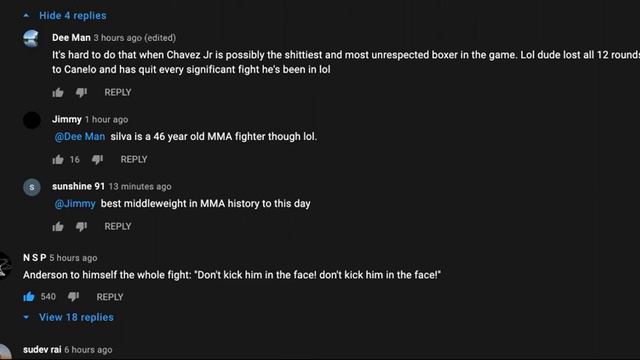This screenshot has width=640, height=360.
Task: Dislike Jimmy's comment about silva
Action: pyautogui.click(x=97, y=160)
